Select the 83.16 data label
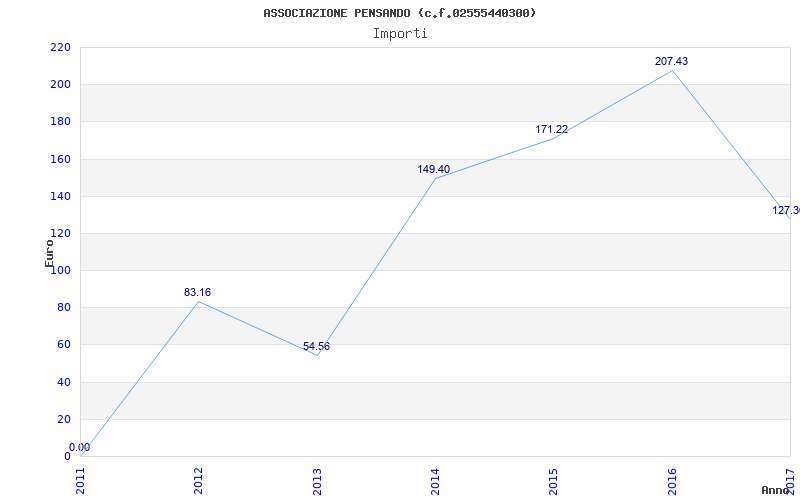This screenshot has width=800, height=500. [197, 292]
